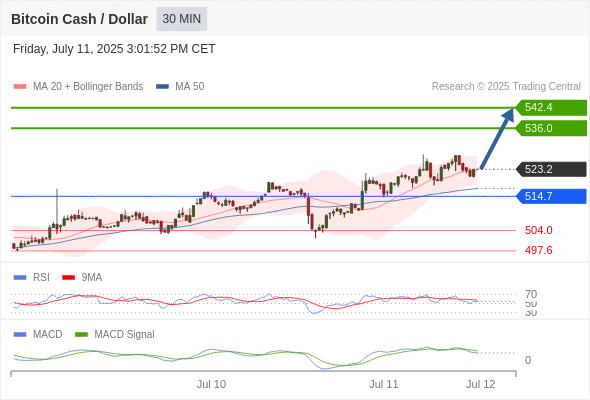Select the 542.4 green resistance label
Viewport: 590px width, 400px height.
(x=551, y=108)
